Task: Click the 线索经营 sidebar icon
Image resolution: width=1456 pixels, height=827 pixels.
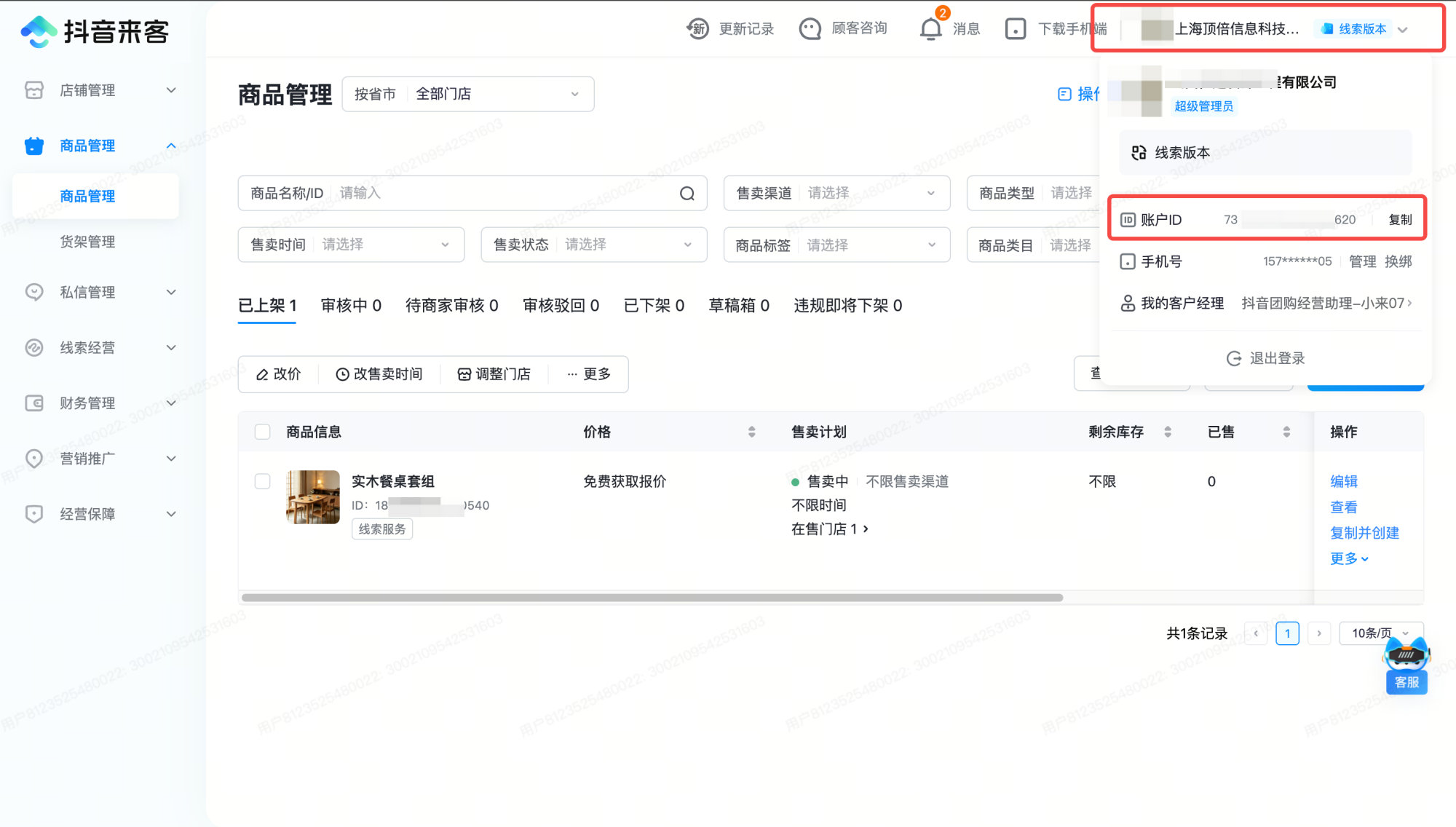Action: pyautogui.click(x=34, y=347)
